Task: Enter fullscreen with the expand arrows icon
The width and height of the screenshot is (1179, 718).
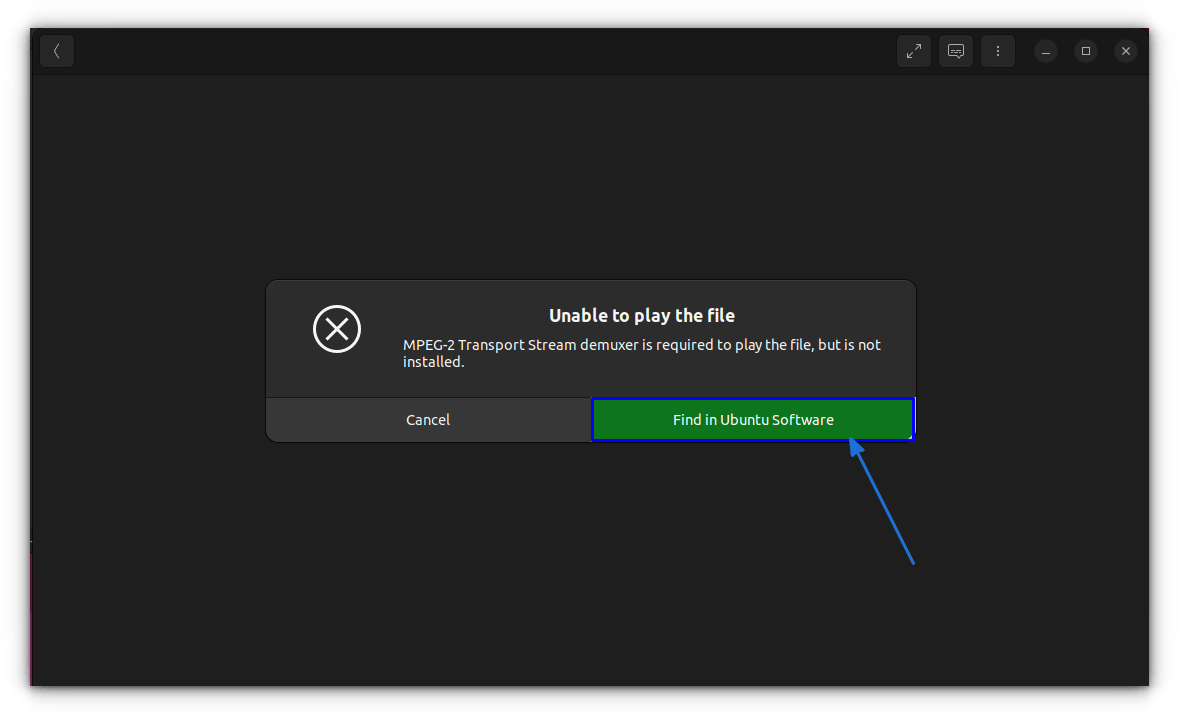Action: tap(913, 51)
